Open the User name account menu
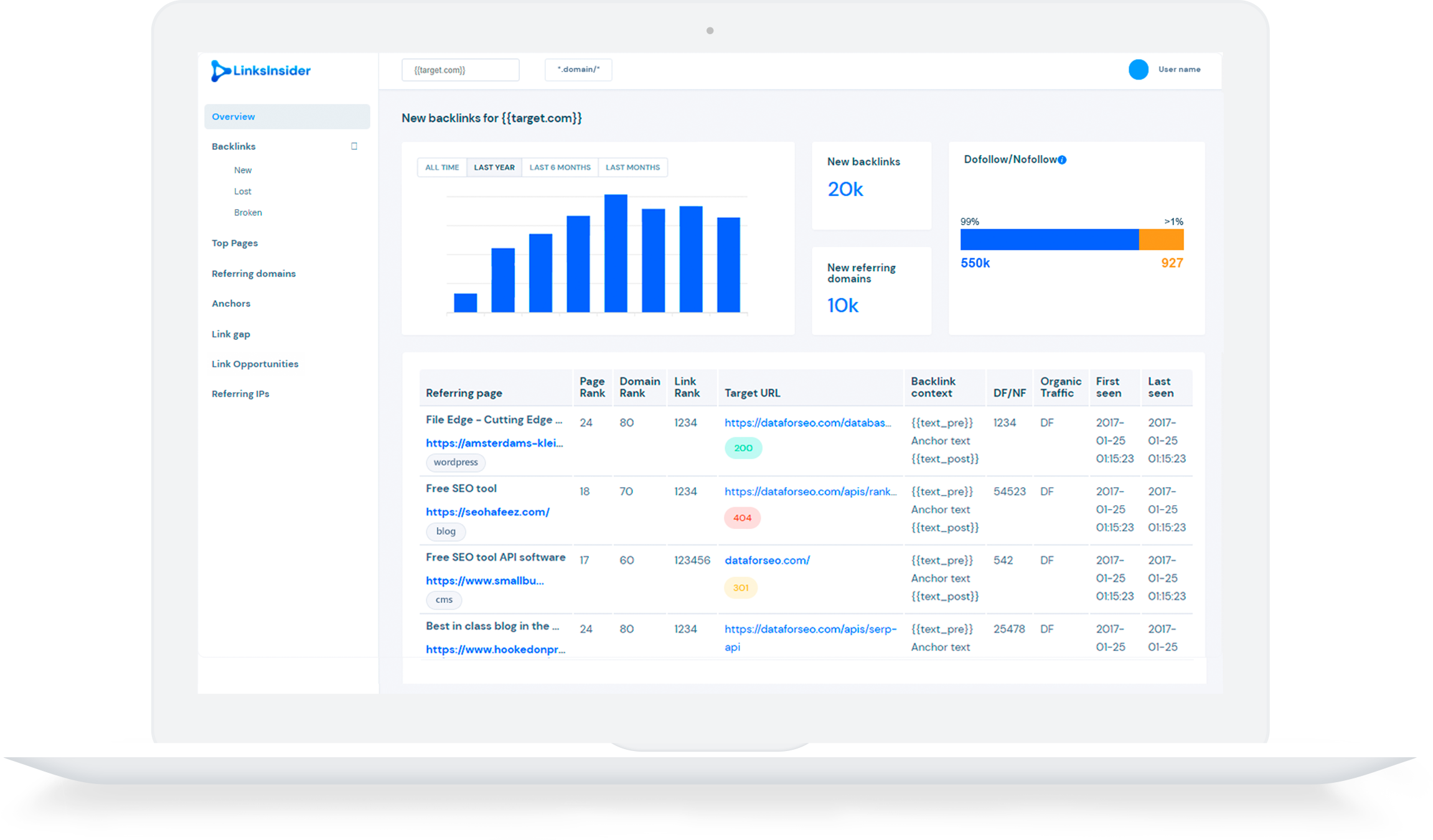The height and width of the screenshot is (840, 1433). (x=1179, y=70)
